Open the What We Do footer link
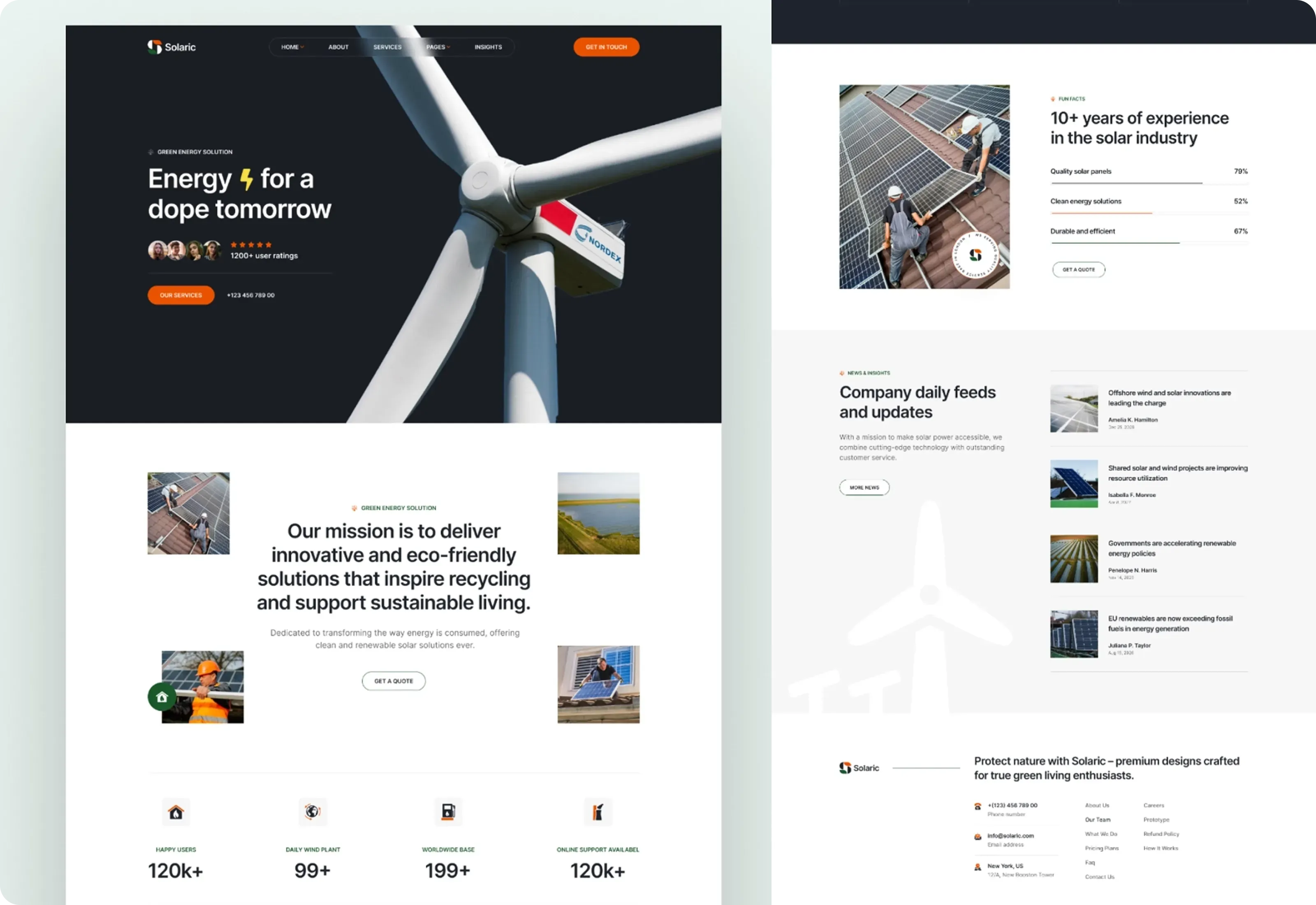This screenshot has height=905, width=1316. pos(1101,834)
